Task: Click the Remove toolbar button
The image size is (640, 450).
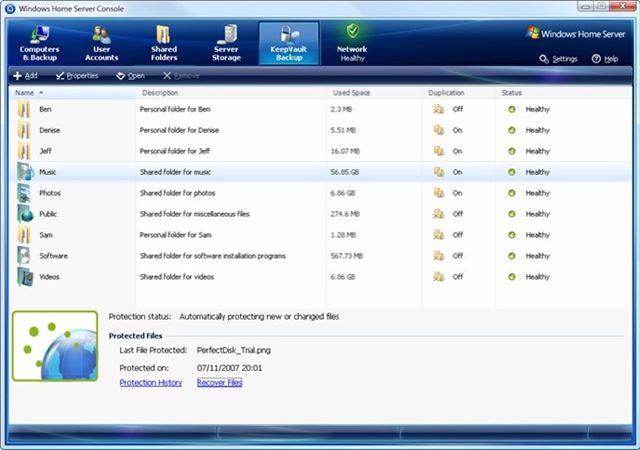Action: tap(181, 76)
